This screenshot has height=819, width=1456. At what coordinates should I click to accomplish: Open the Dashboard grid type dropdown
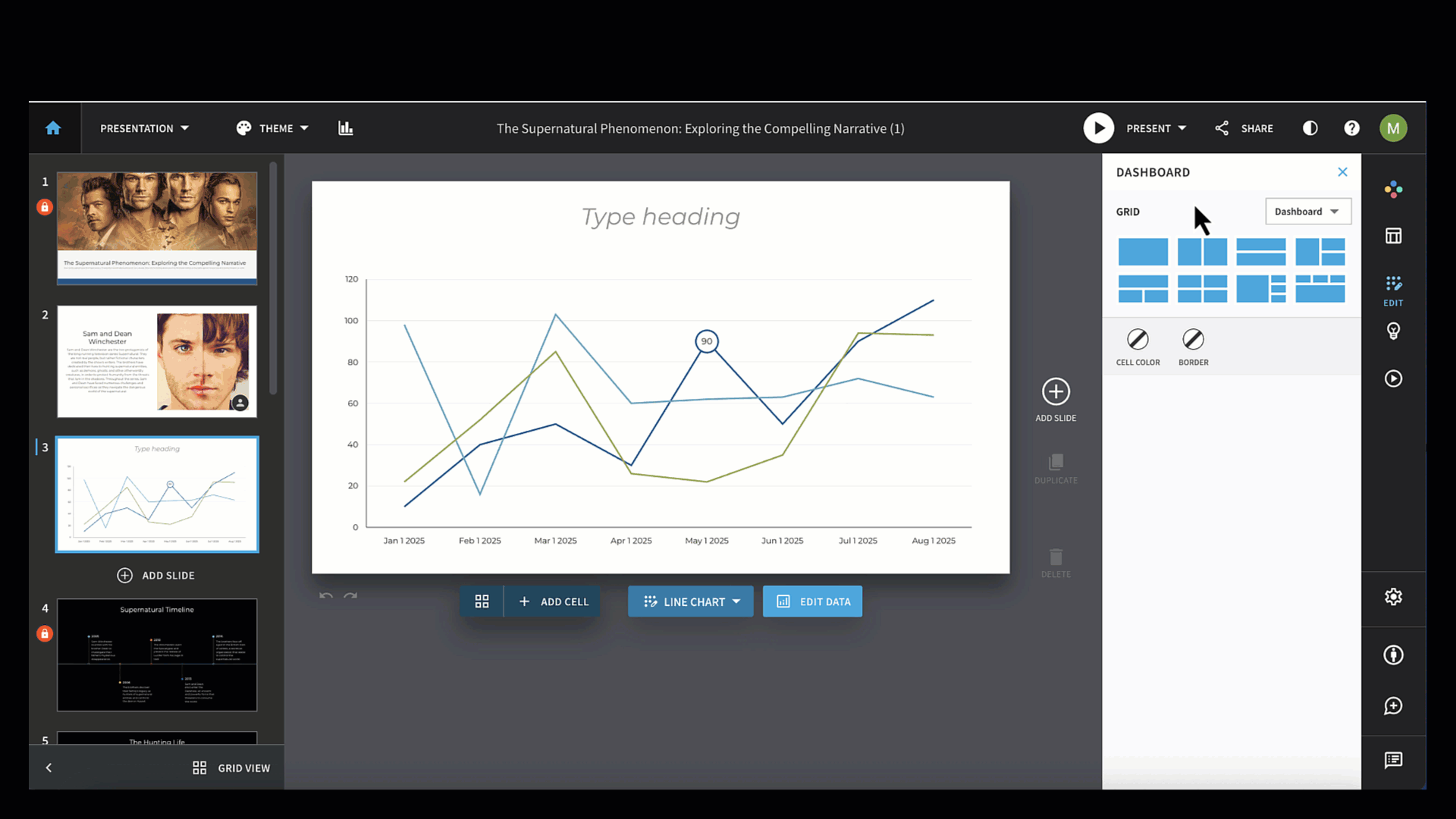pos(1308,212)
